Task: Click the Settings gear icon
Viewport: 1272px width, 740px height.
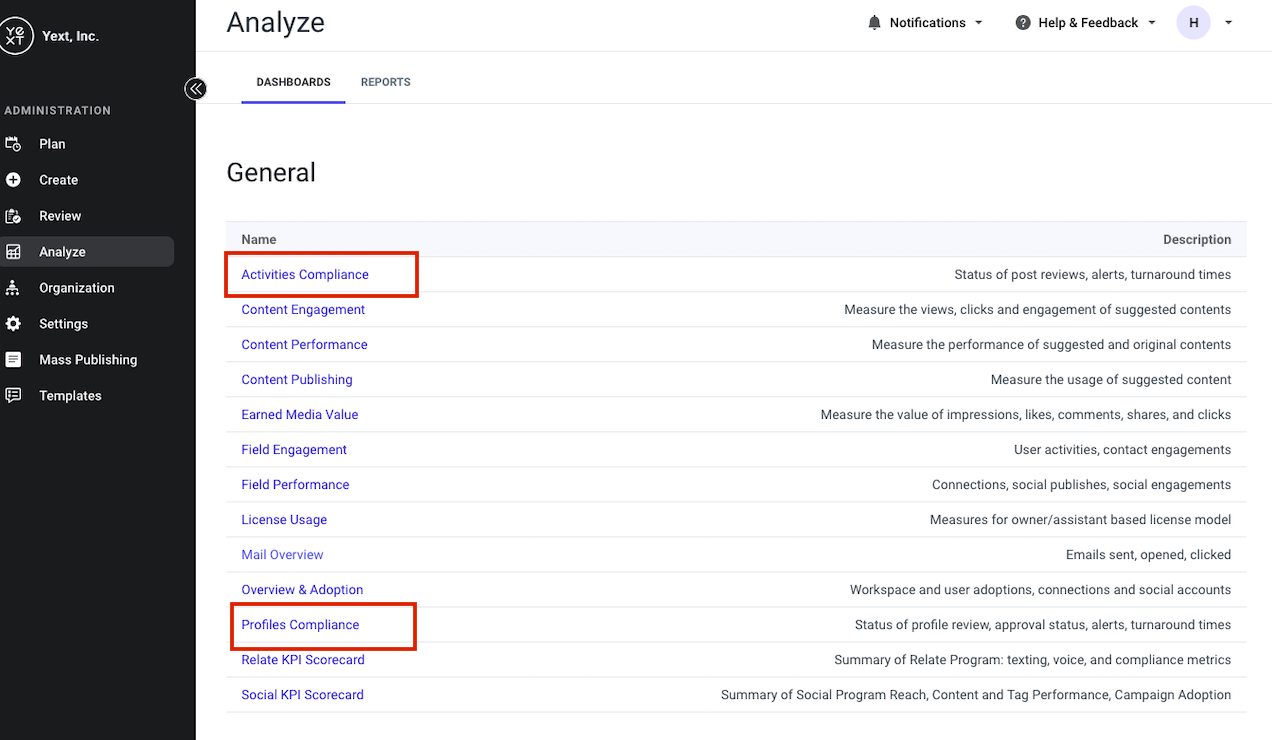Action: point(13,324)
